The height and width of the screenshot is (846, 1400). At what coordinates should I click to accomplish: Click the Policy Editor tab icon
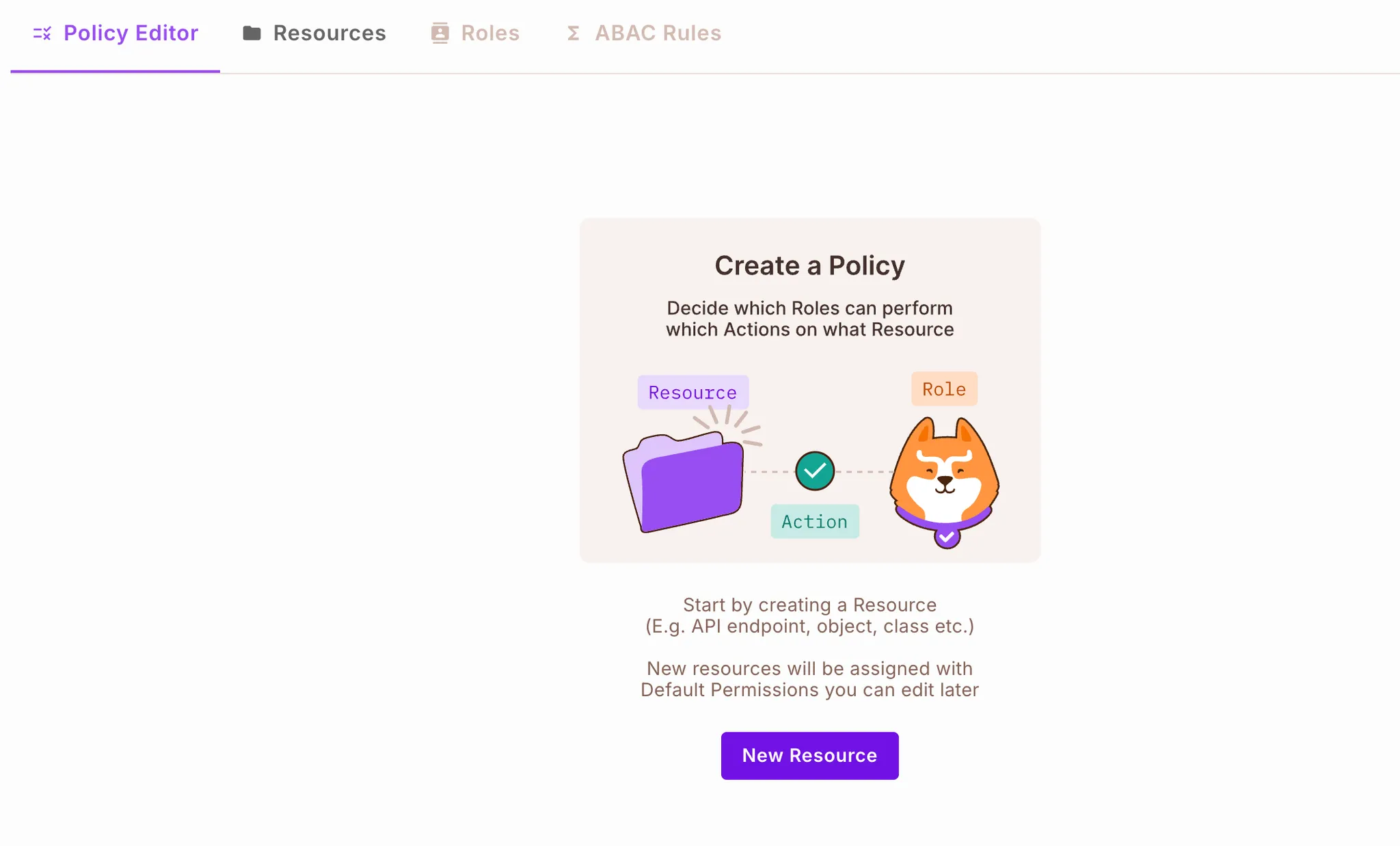click(42, 34)
